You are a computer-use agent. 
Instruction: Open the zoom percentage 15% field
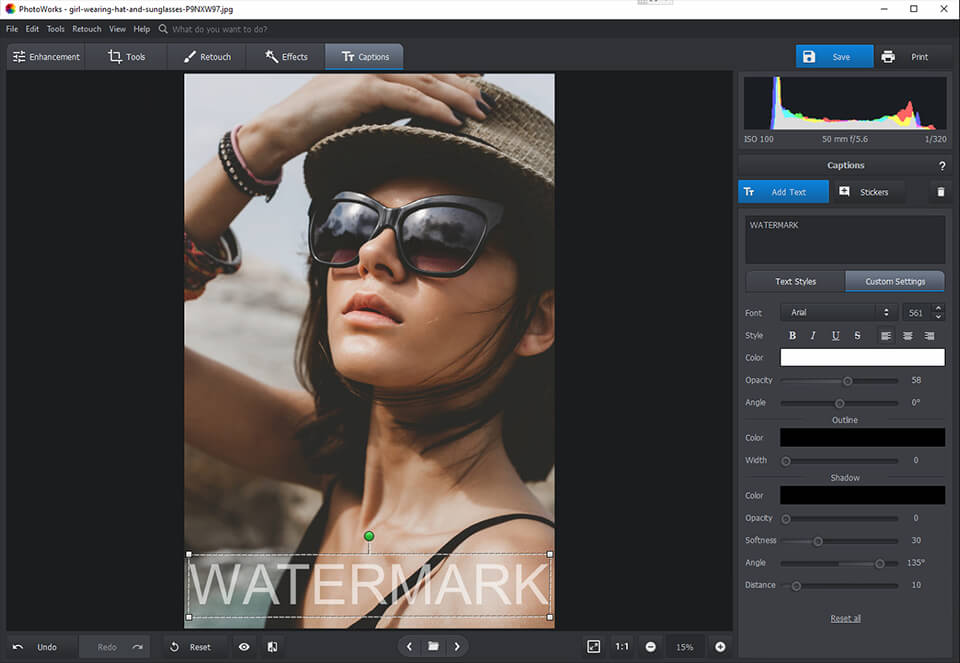pos(685,647)
